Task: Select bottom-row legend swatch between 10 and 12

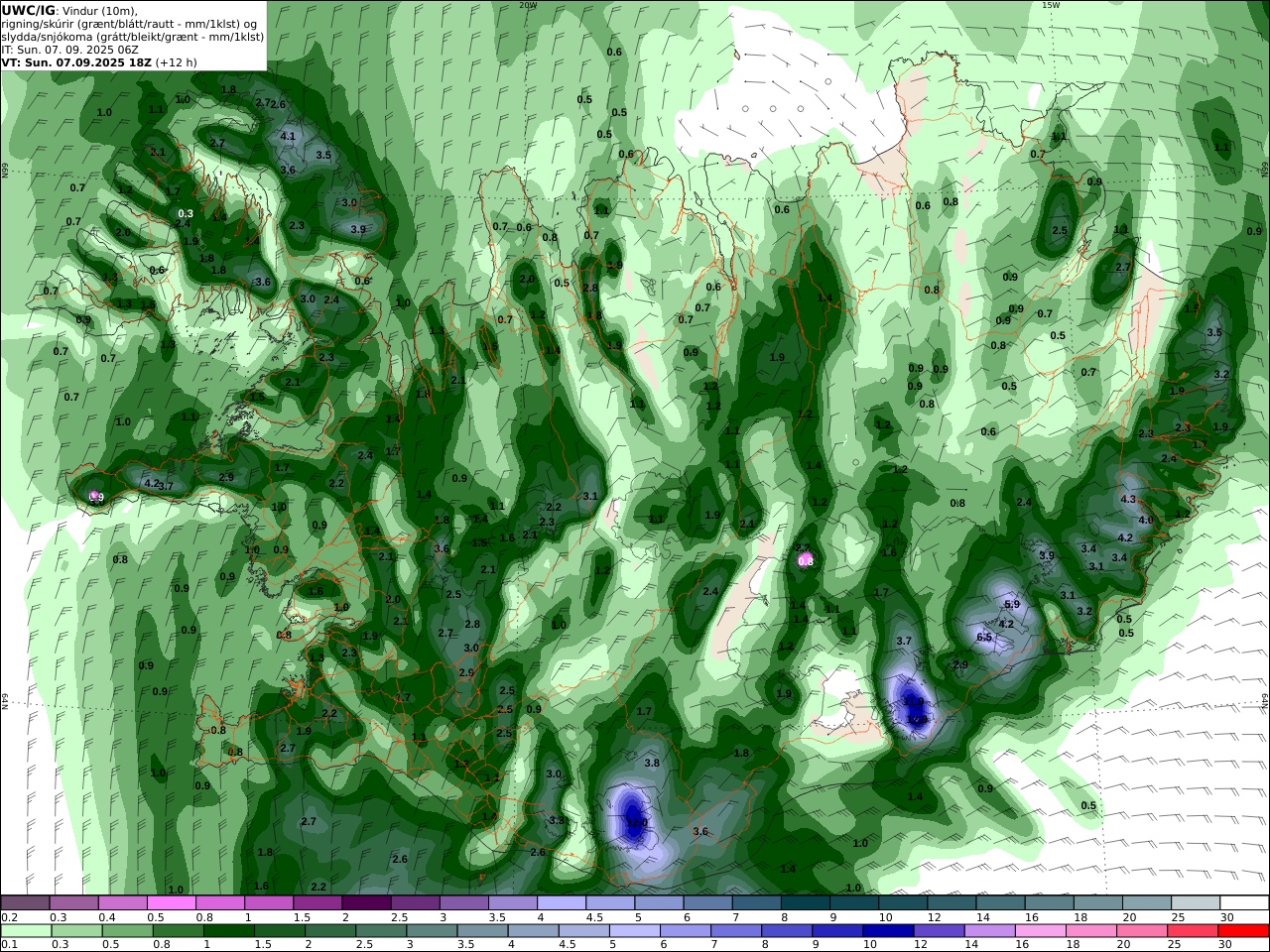Action: coord(887,931)
